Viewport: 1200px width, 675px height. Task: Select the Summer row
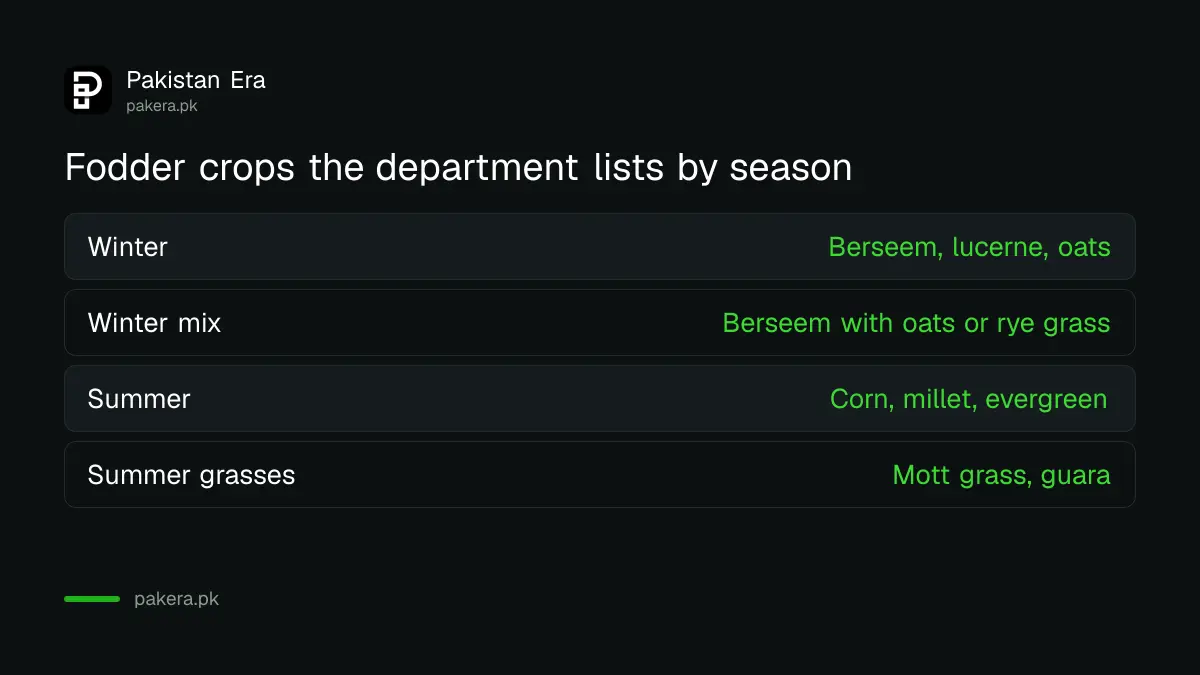[600, 398]
